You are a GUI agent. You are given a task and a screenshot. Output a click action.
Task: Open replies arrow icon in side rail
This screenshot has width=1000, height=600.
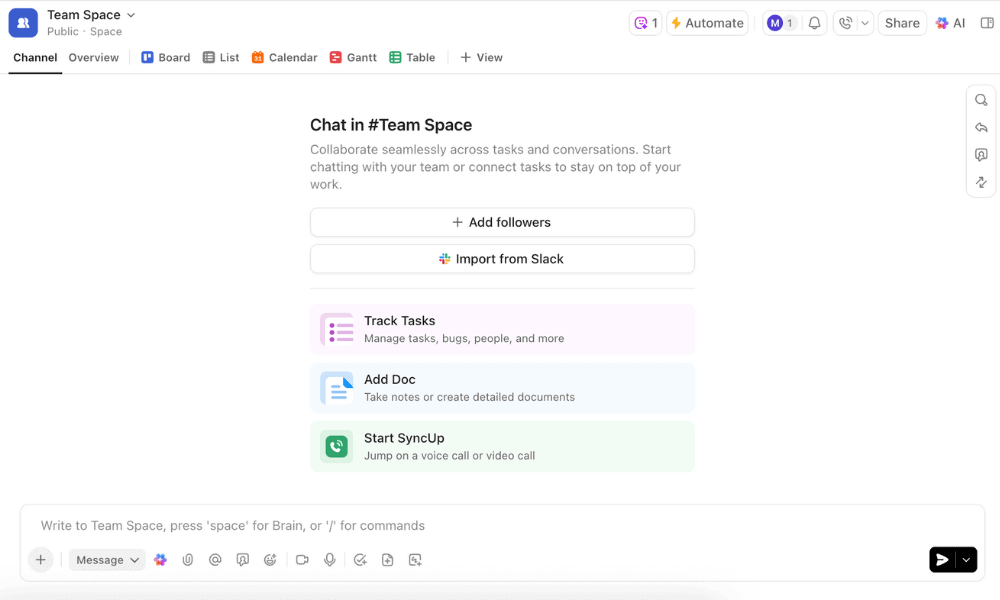point(982,128)
